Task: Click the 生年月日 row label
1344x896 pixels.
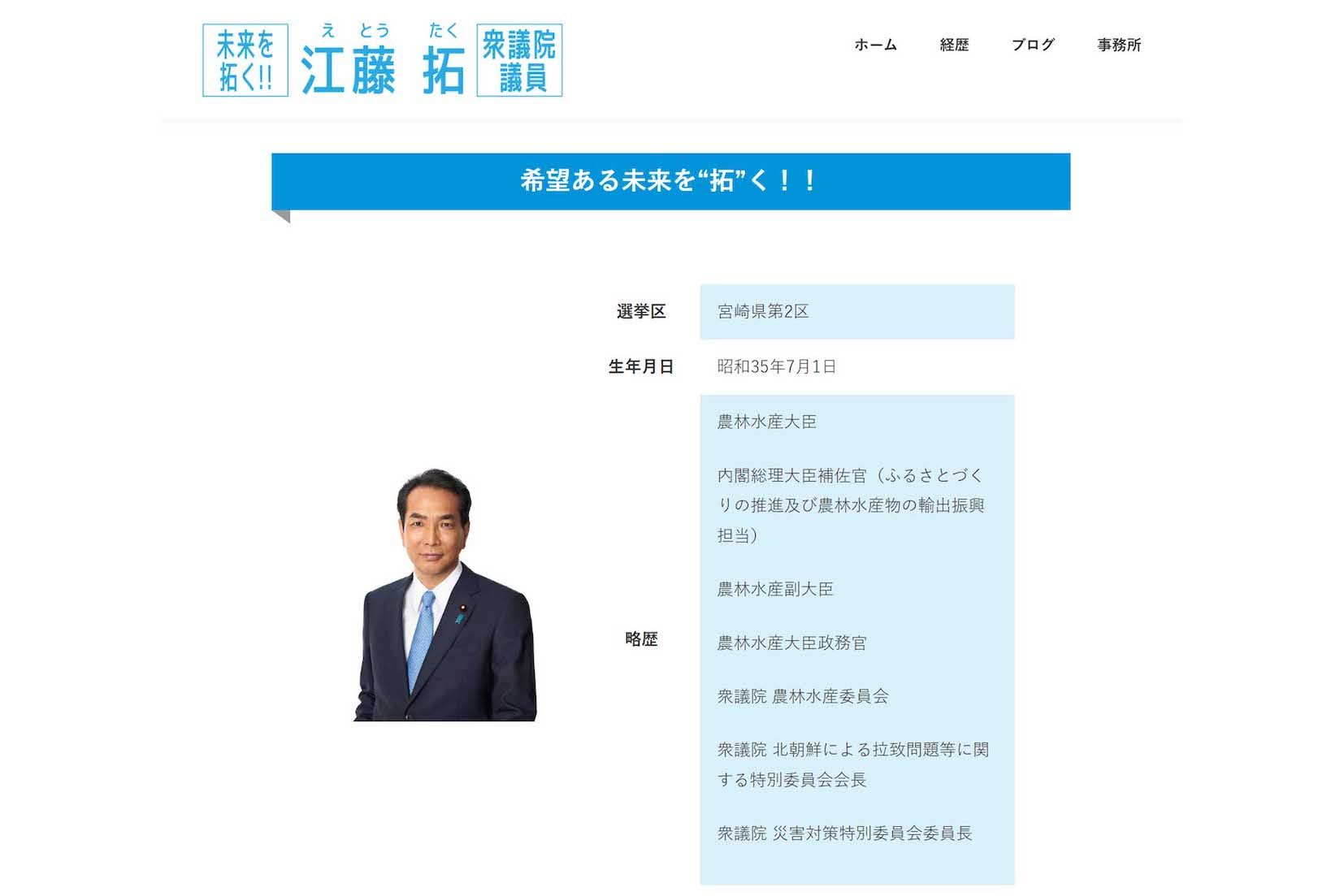Action: coord(641,366)
